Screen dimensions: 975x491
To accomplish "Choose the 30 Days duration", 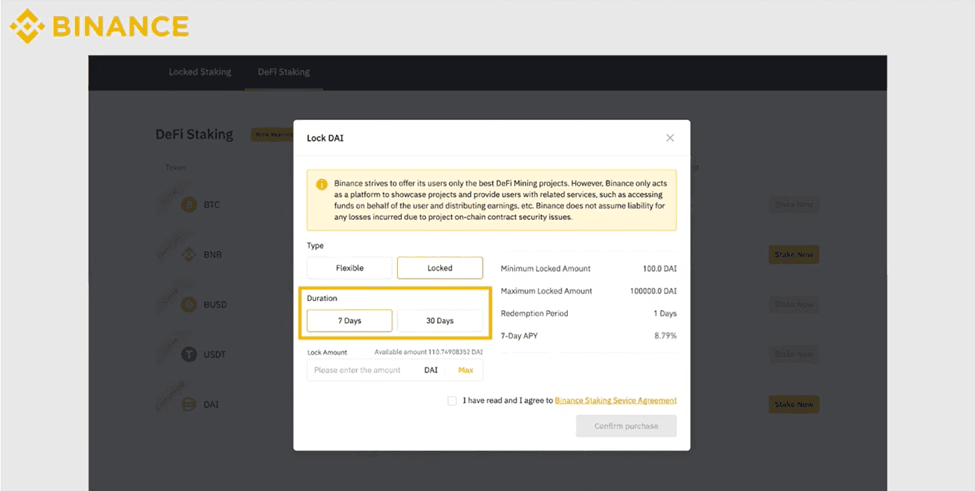I will (440, 321).
